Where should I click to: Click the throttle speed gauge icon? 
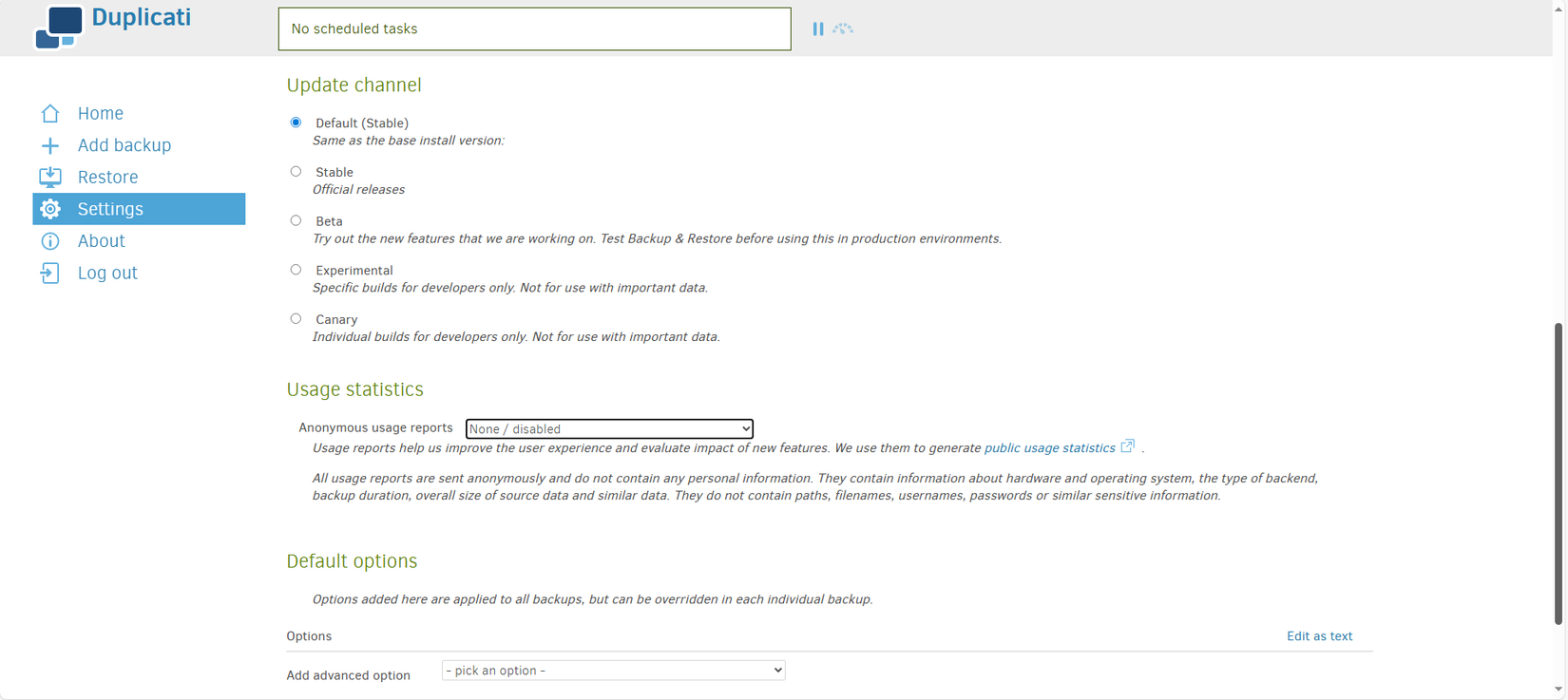click(843, 29)
